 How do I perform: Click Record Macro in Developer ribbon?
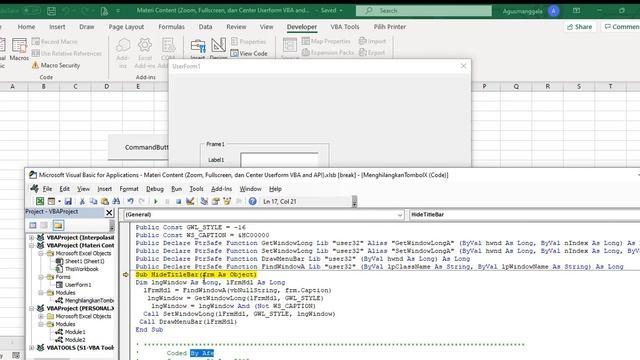click(55, 42)
